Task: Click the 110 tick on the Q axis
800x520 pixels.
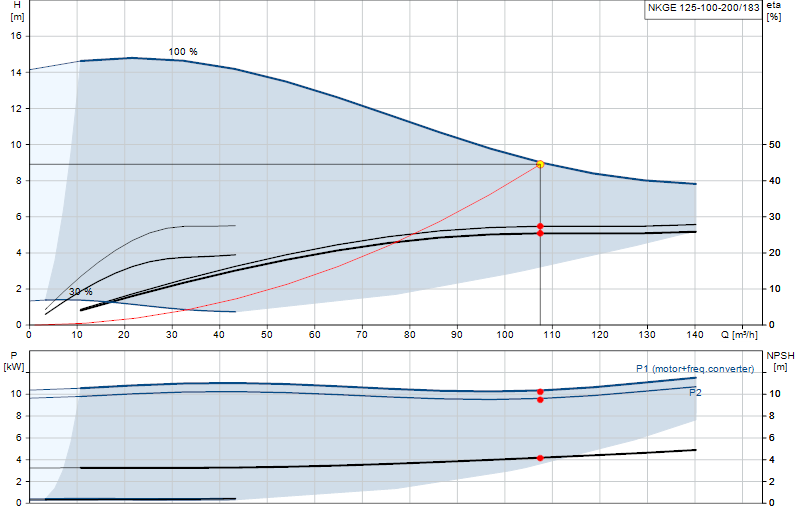Action: coord(552,335)
